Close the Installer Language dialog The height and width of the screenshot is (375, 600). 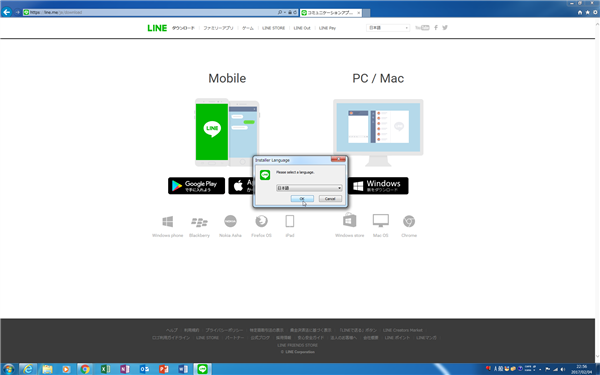tap(338, 159)
